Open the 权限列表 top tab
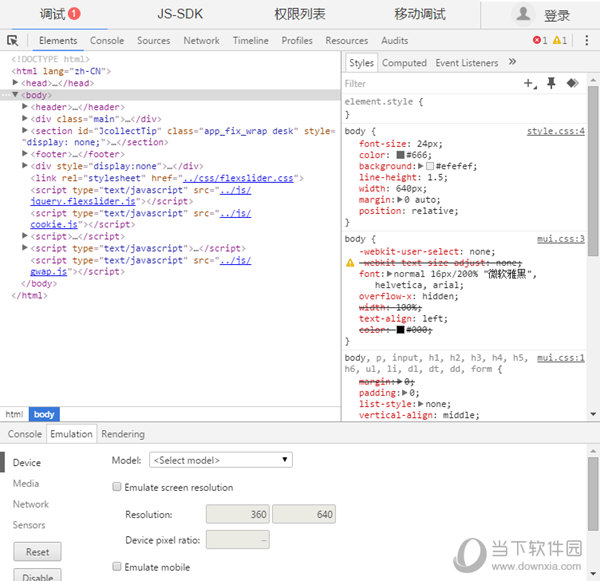Viewport: 600px width, 581px height. click(300, 14)
